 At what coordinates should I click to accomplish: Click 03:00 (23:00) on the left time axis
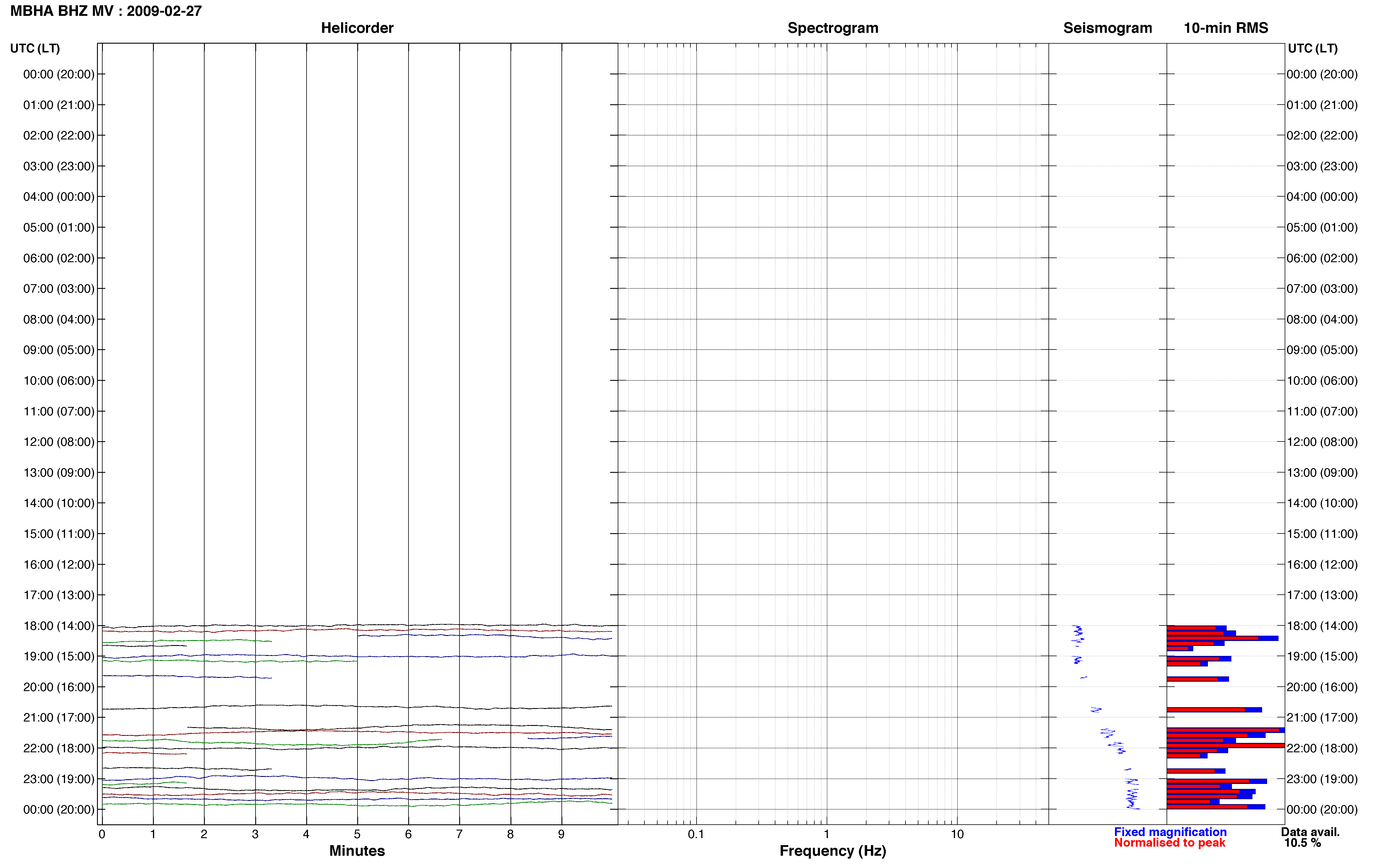[59, 166]
